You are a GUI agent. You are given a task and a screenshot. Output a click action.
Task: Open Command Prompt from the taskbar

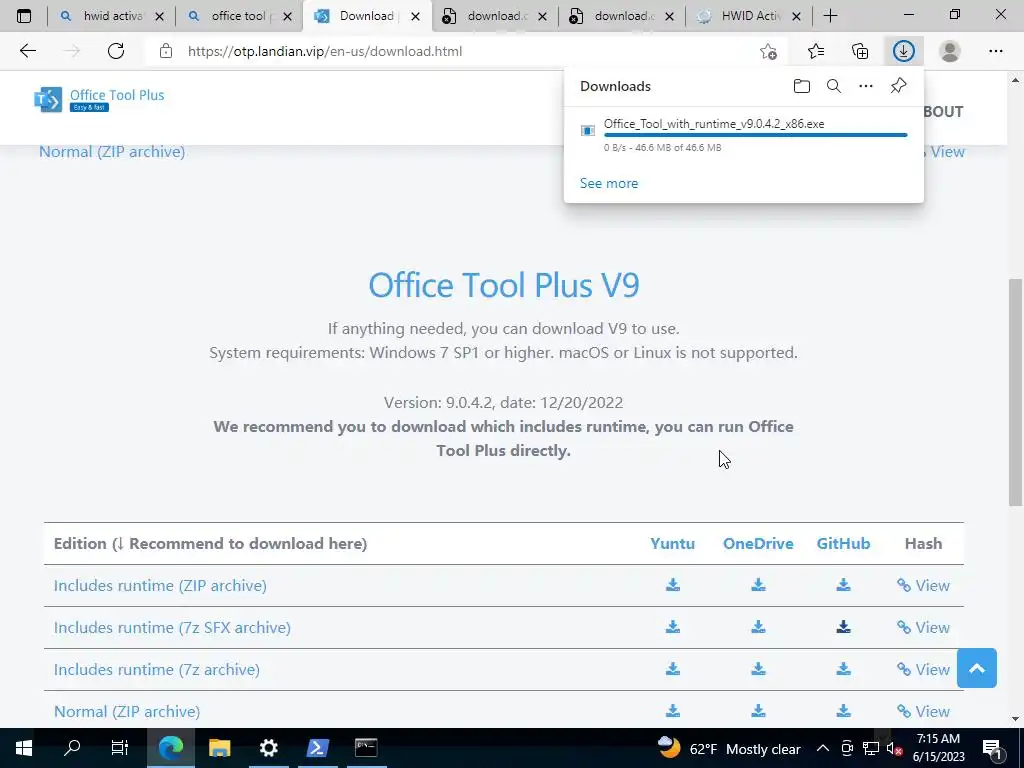(366, 748)
